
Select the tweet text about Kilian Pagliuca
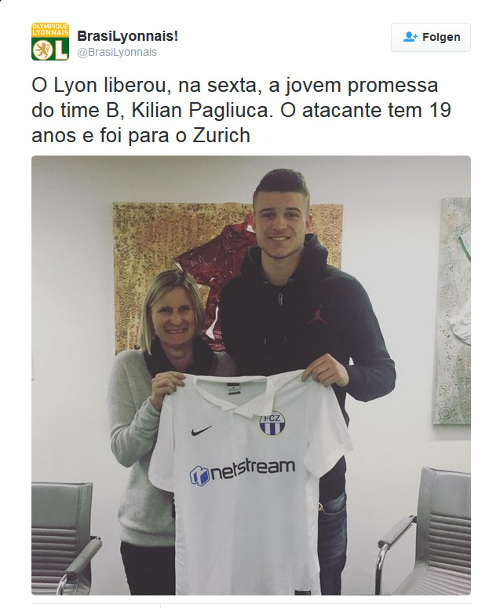[241, 111]
